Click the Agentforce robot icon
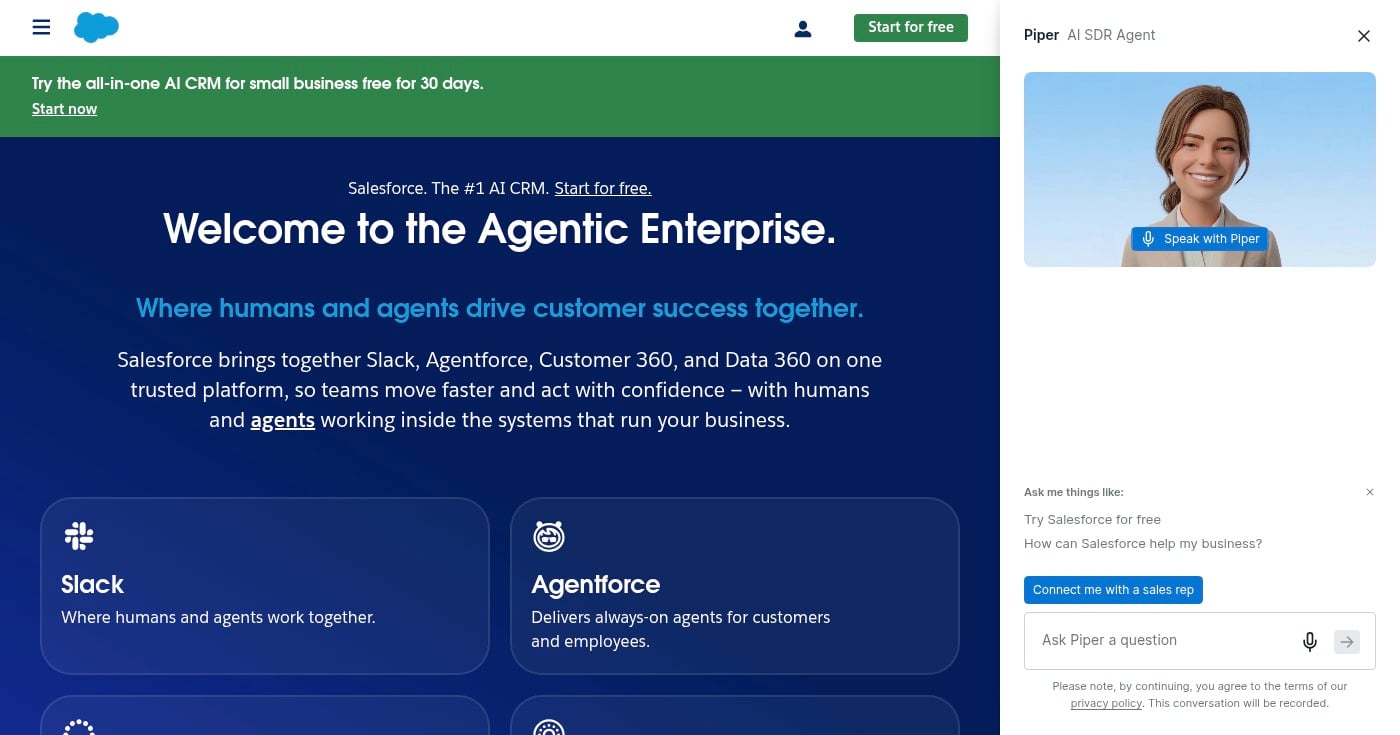 548,536
